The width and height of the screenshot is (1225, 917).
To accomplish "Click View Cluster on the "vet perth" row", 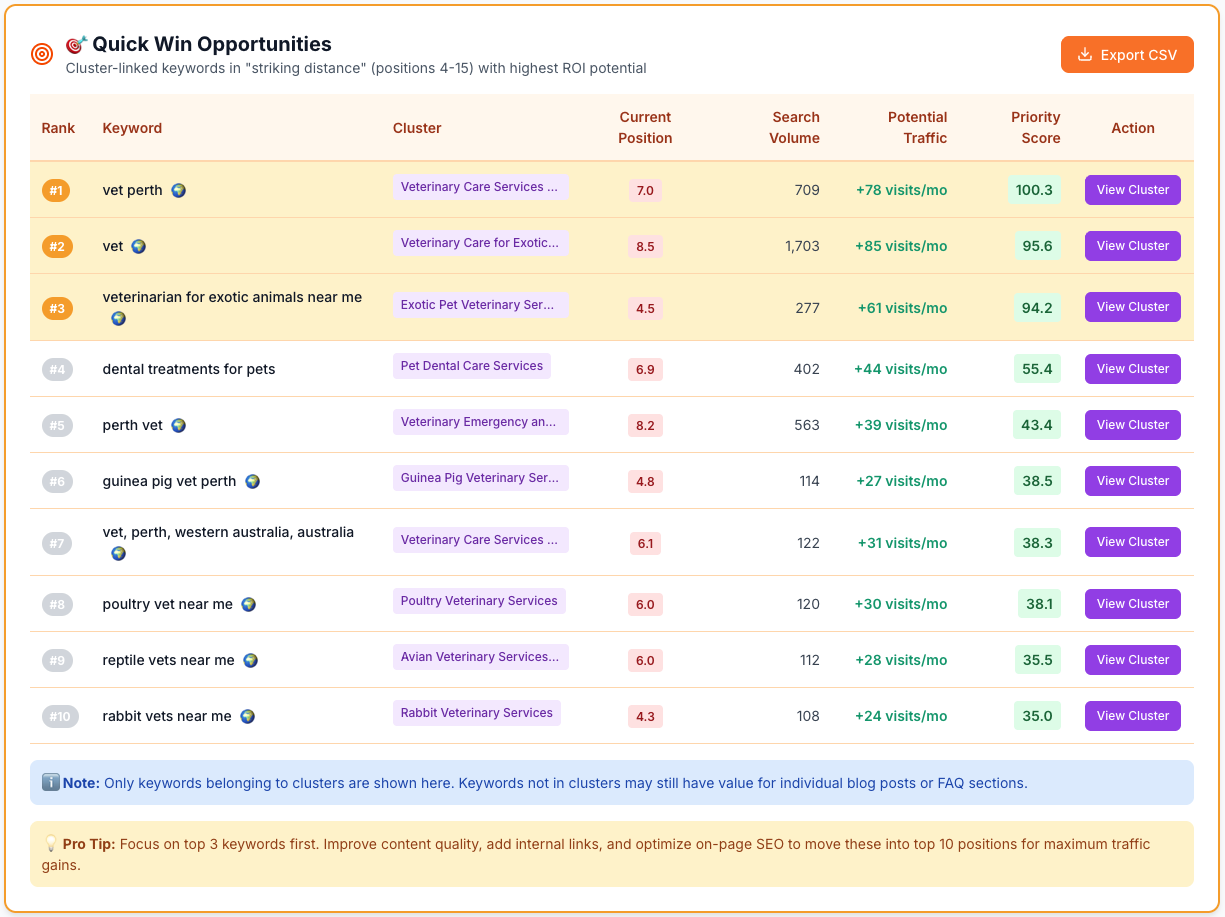I will tap(1132, 190).
